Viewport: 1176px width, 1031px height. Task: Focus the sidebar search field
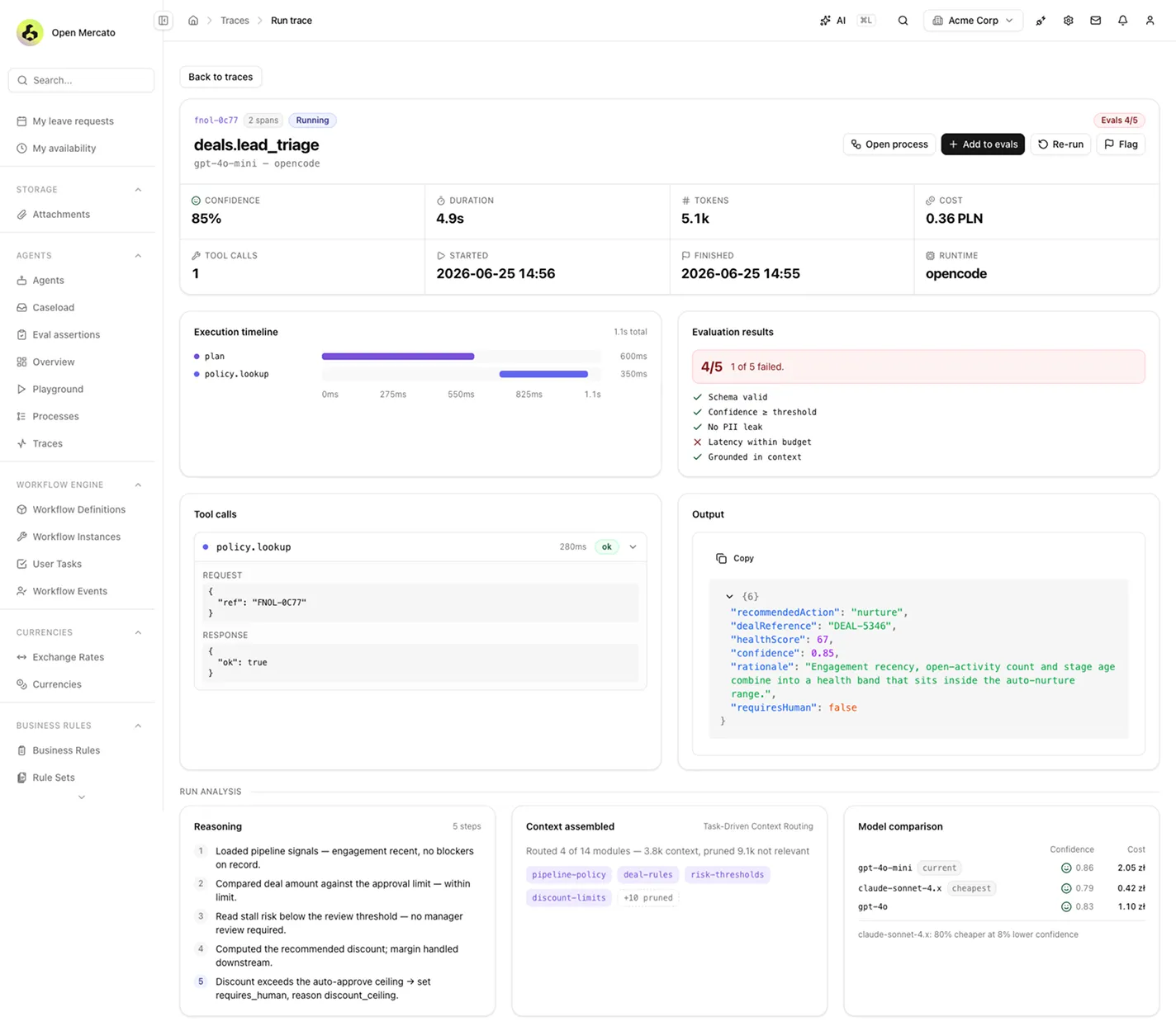[x=81, y=80]
